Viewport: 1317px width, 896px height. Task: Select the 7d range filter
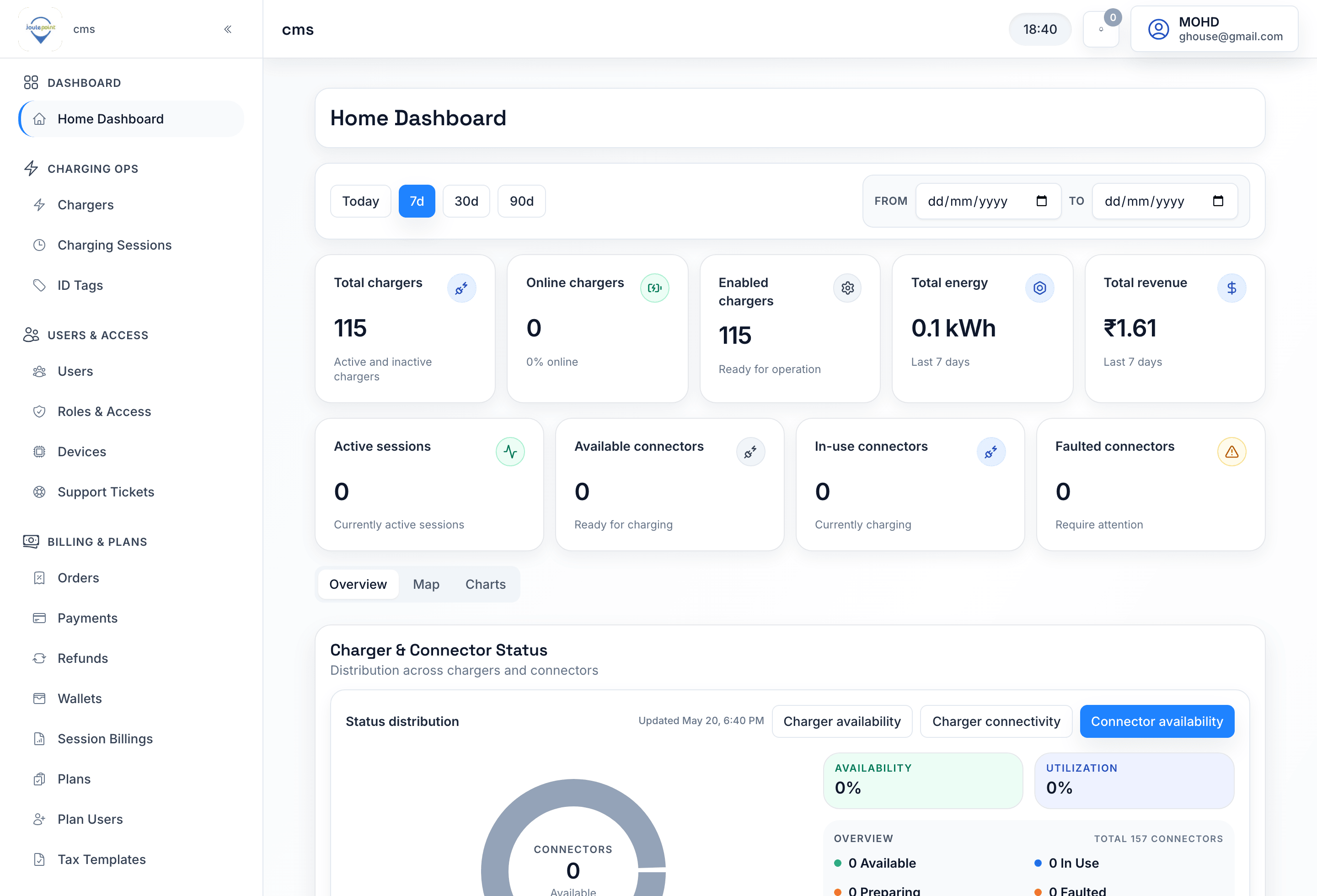click(417, 201)
